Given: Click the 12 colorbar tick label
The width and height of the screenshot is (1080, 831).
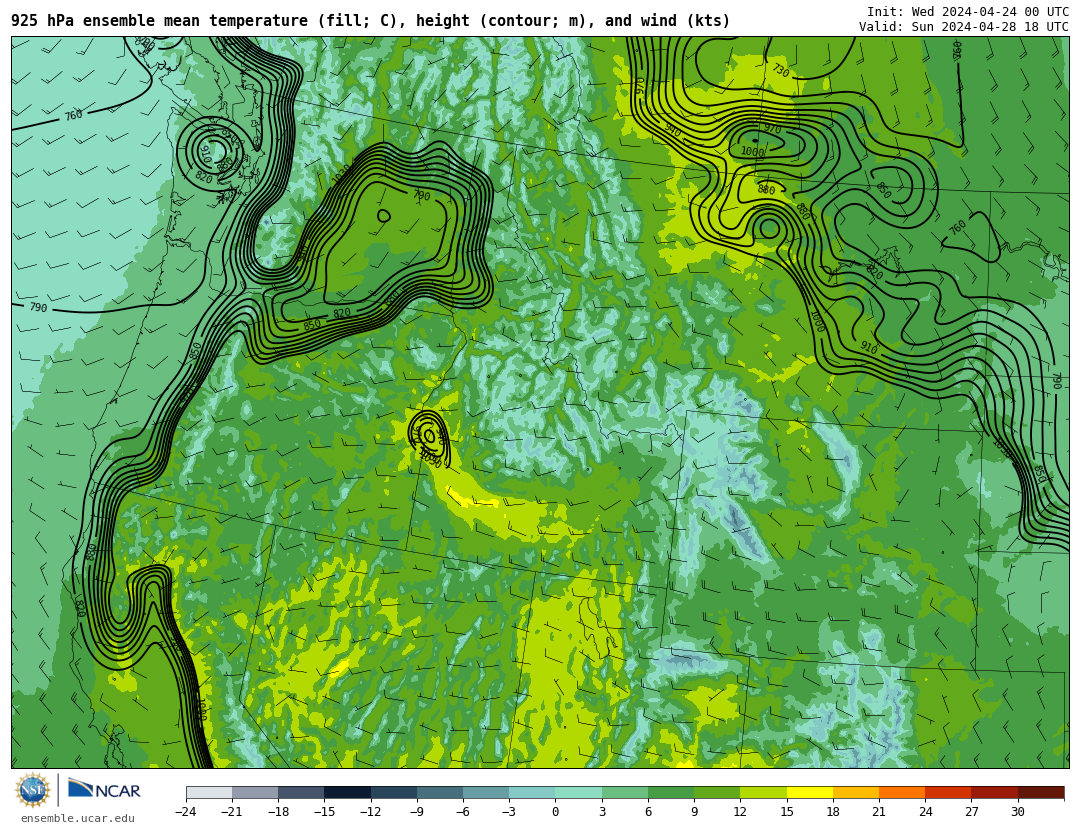Looking at the screenshot, I should click(740, 812).
